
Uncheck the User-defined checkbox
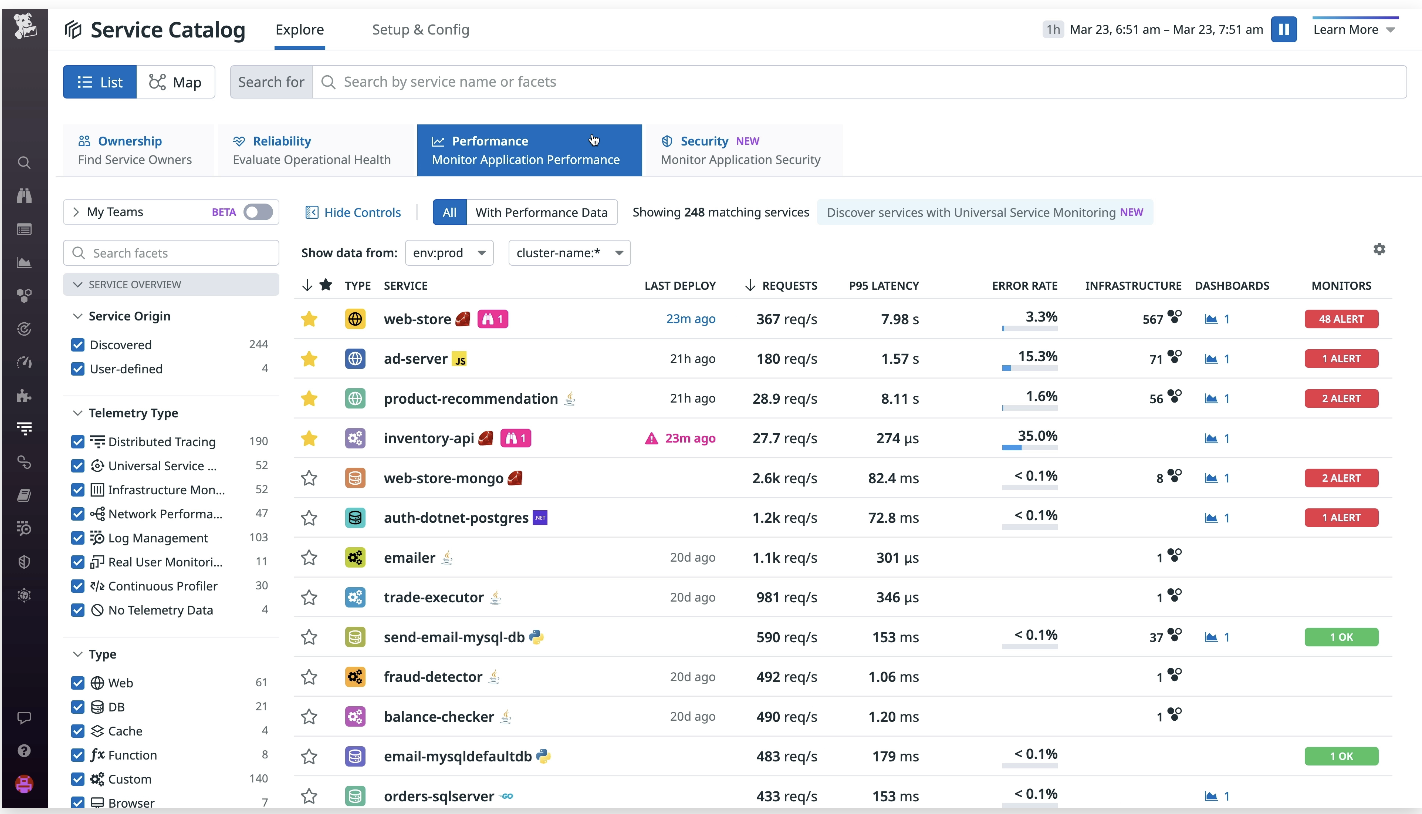pos(78,369)
